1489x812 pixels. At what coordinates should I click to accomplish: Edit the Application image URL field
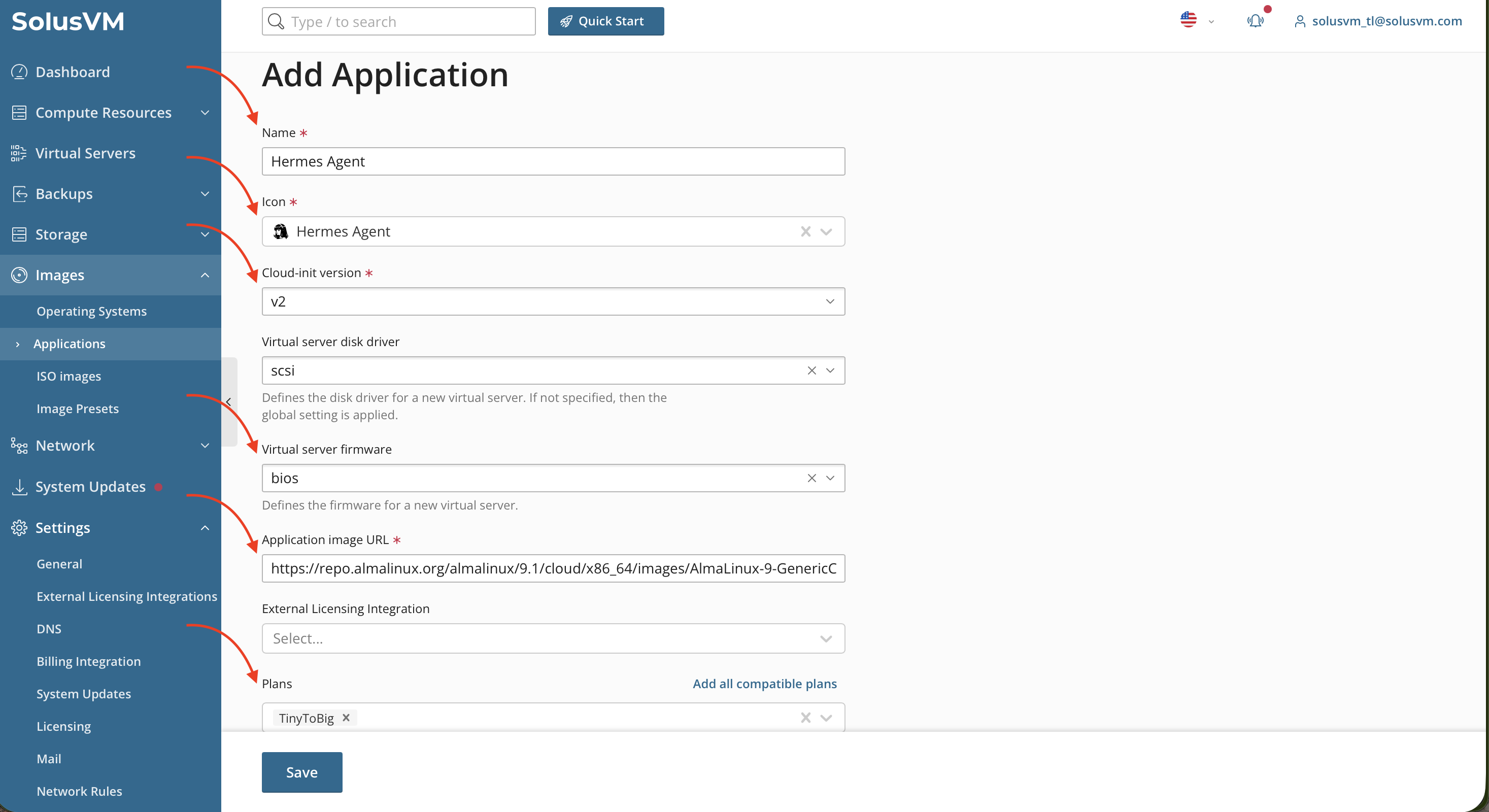pos(553,568)
